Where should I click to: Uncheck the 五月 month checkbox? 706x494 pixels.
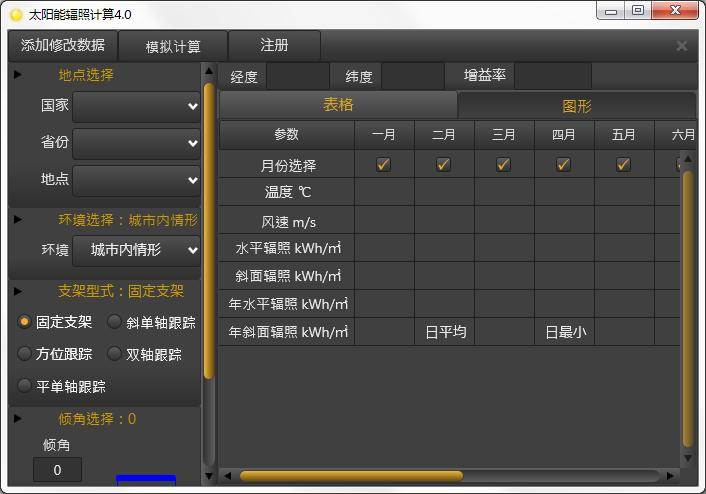pos(623,164)
